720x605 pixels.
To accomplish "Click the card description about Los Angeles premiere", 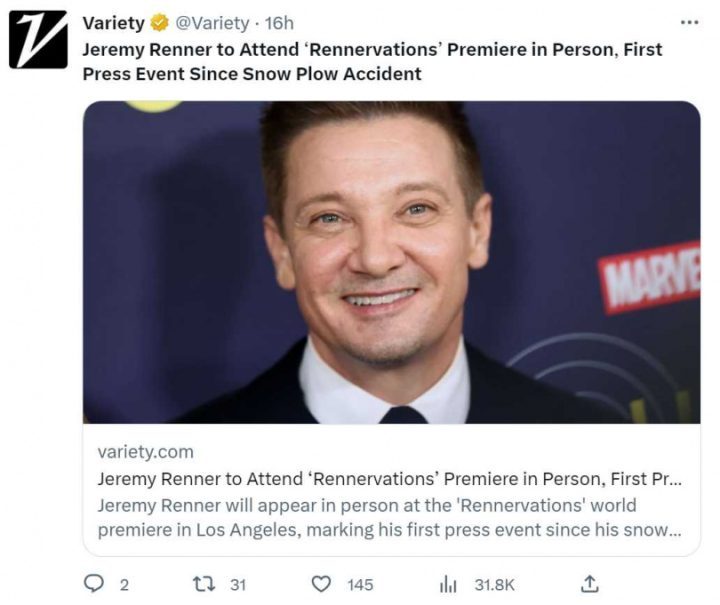I will tap(389, 517).
